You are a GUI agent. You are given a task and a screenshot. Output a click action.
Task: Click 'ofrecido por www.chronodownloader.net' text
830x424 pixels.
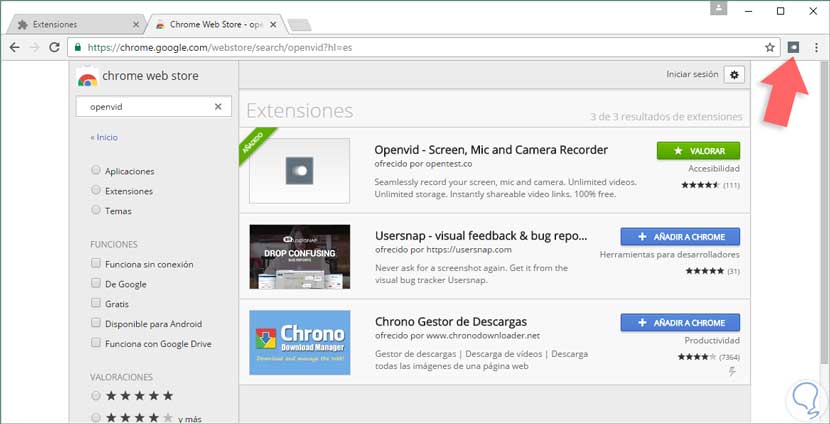[x=457, y=336]
